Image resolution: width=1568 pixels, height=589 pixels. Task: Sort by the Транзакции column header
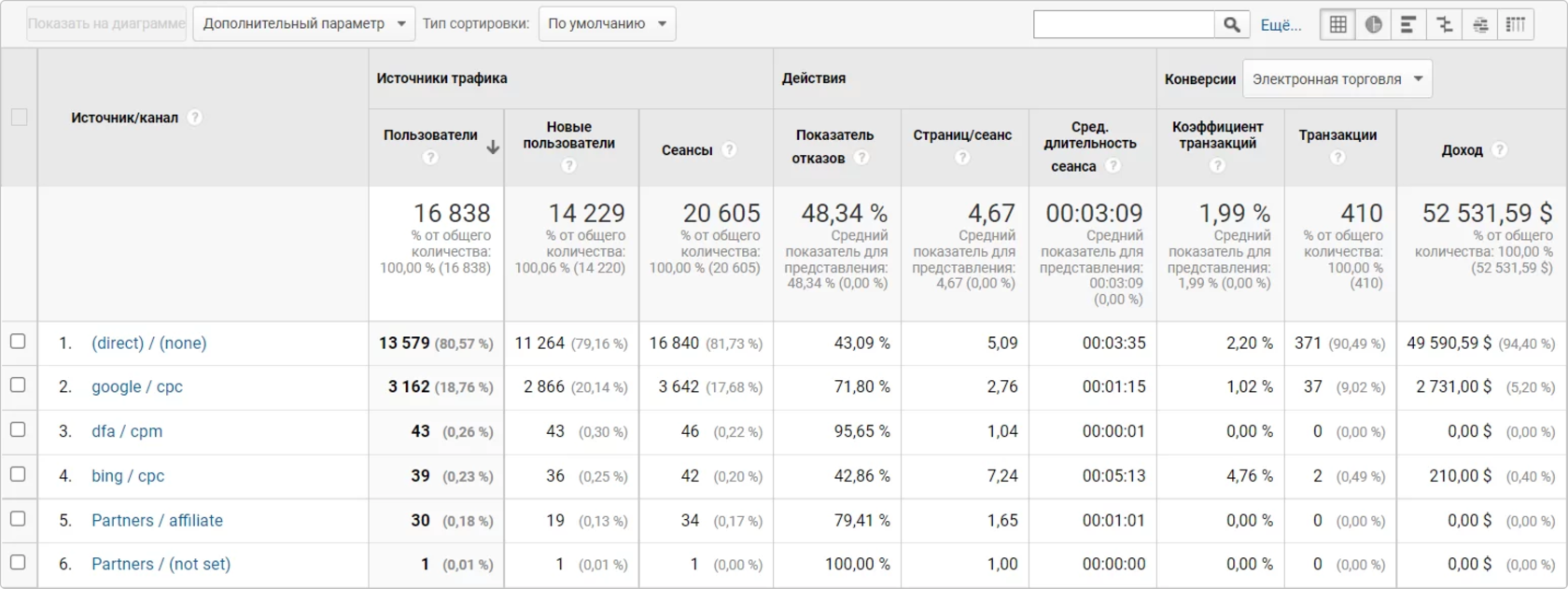click(x=1337, y=135)
